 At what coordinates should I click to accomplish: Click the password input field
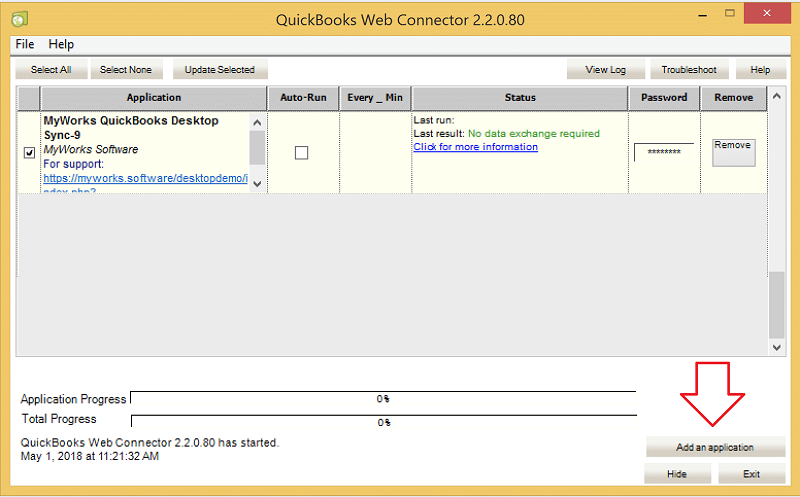(x=664, y=152)
